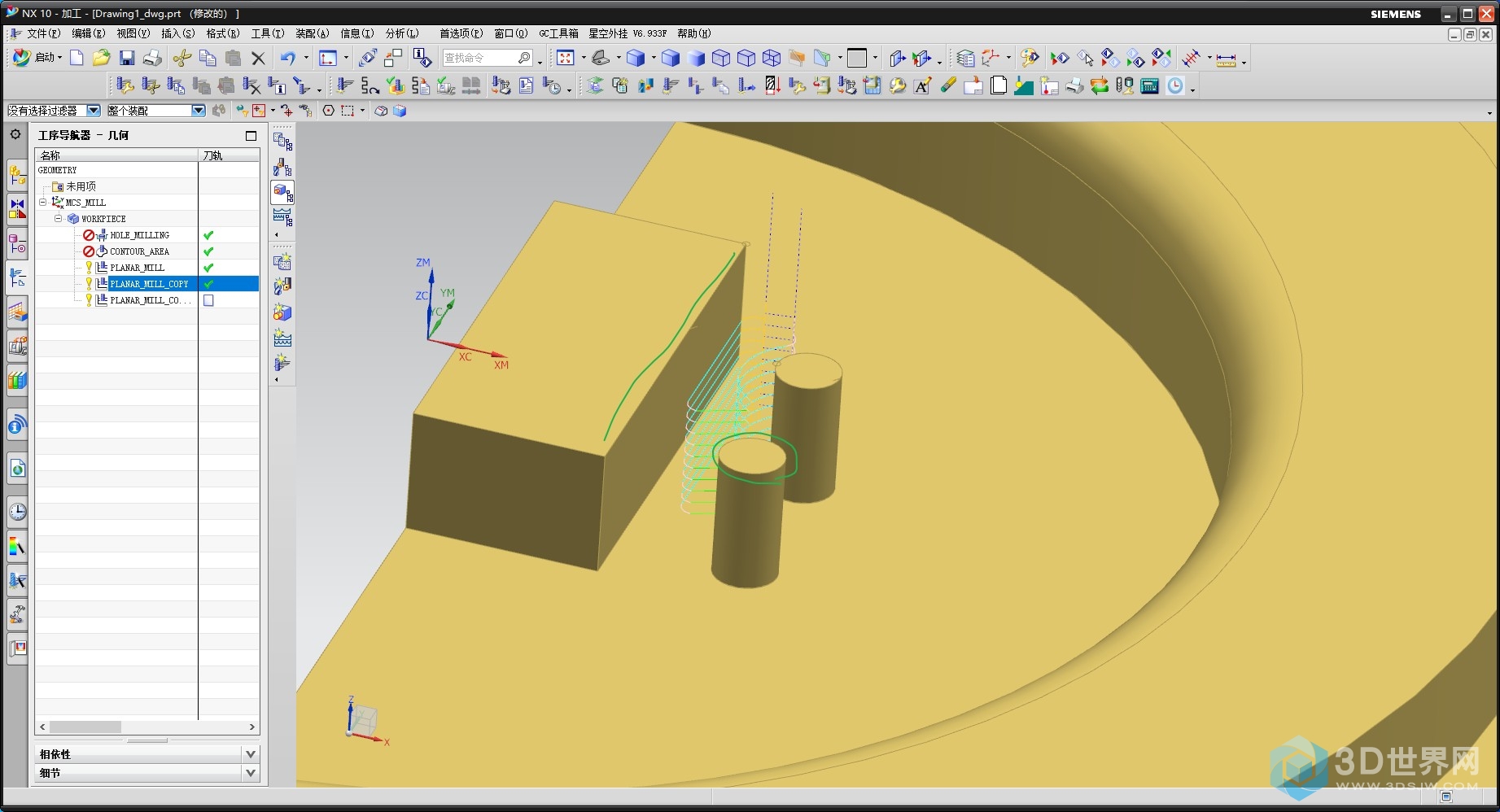Click the Cut scissors icon
The height and width of the screenshot is (812, 1500).
click(x=182, y=58)
